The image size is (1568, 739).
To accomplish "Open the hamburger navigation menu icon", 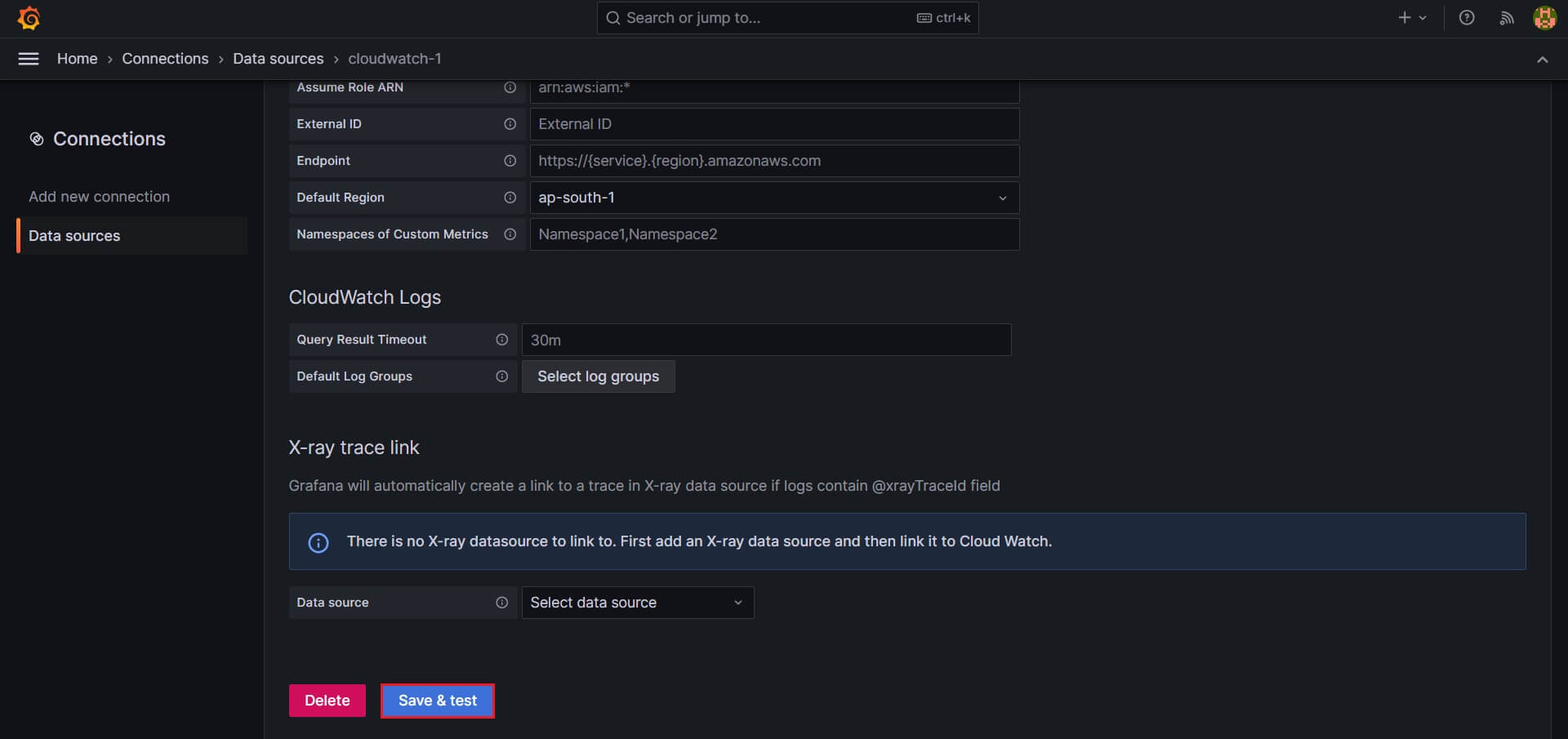I will tap(29, 58).
